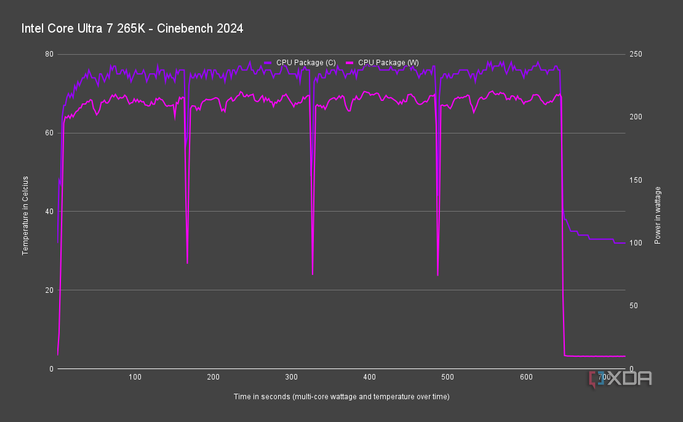The width and height of the screenshot is (683, 422).
Task: Click the left axis value 60
Action: (49, 133)
